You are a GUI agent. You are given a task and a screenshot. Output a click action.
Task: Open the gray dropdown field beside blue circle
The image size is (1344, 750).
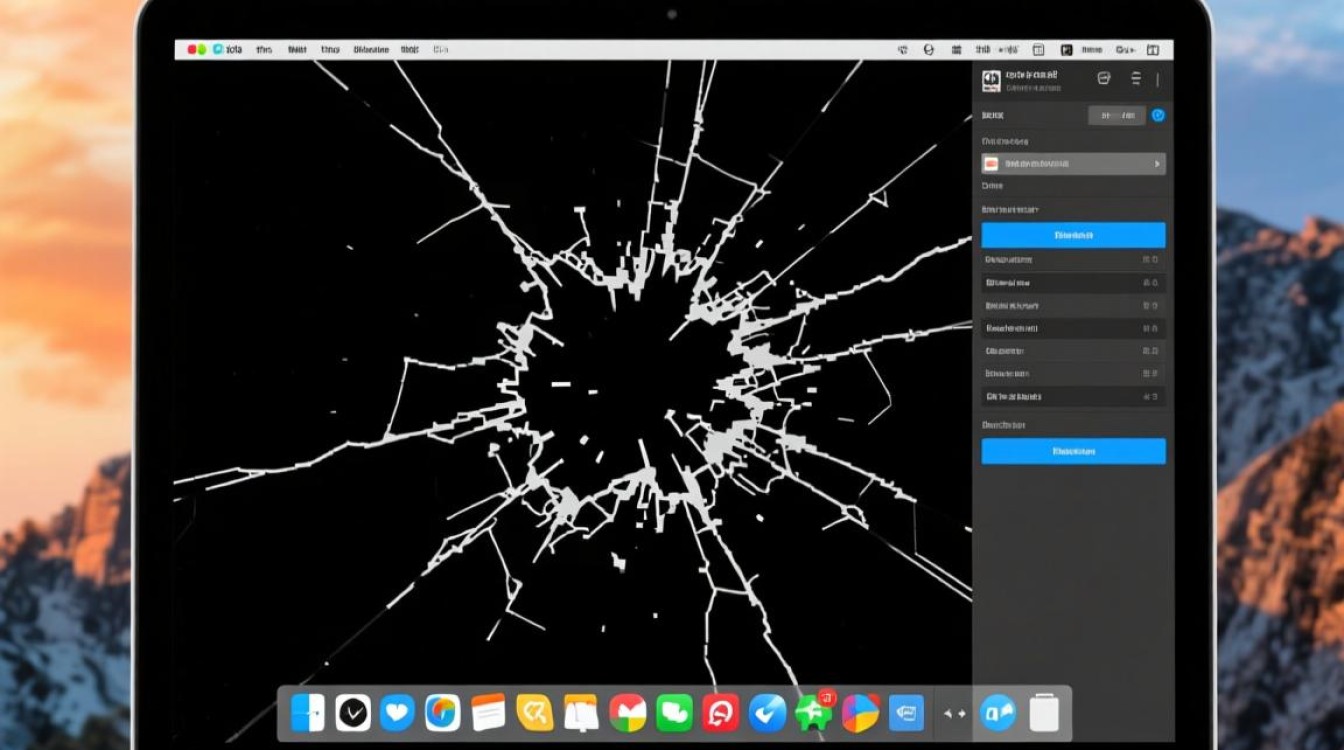[x=1116, y=116]
